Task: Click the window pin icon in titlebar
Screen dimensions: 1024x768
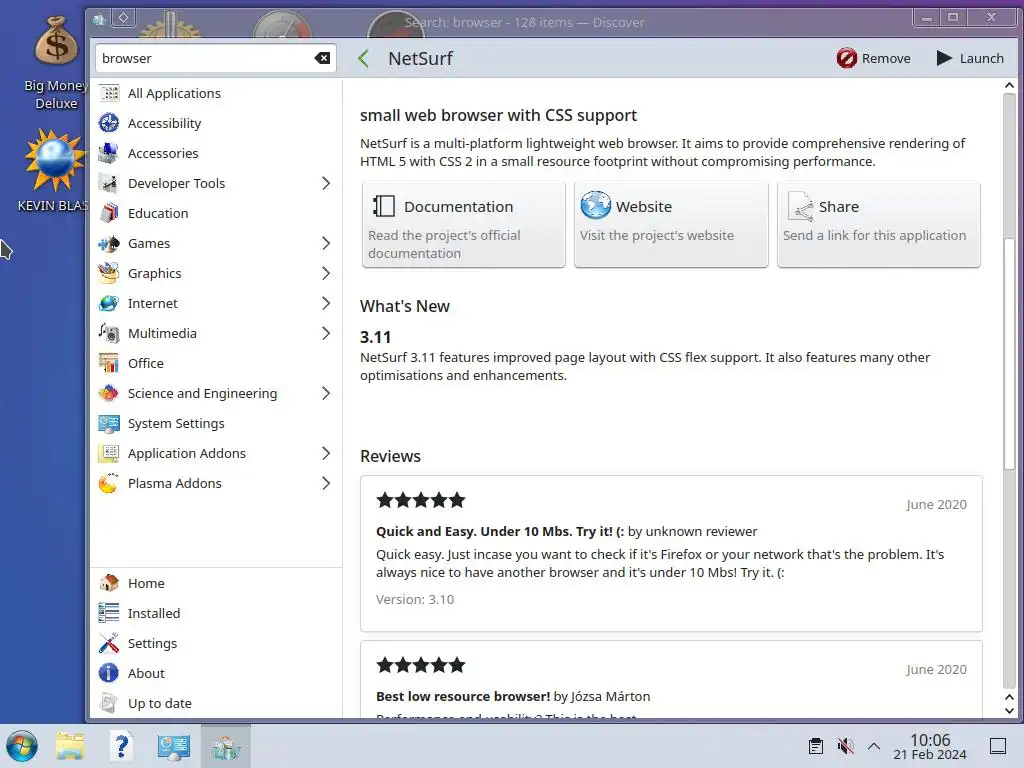Action: (124, 18)
